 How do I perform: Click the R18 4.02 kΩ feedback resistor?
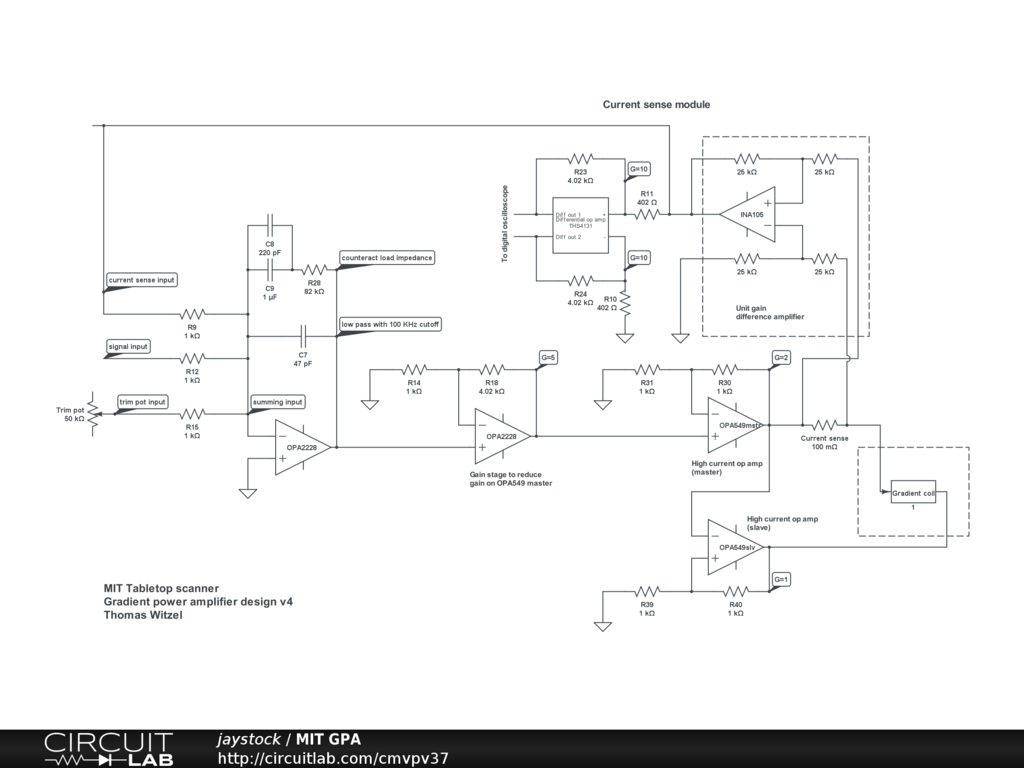(491, 369)
